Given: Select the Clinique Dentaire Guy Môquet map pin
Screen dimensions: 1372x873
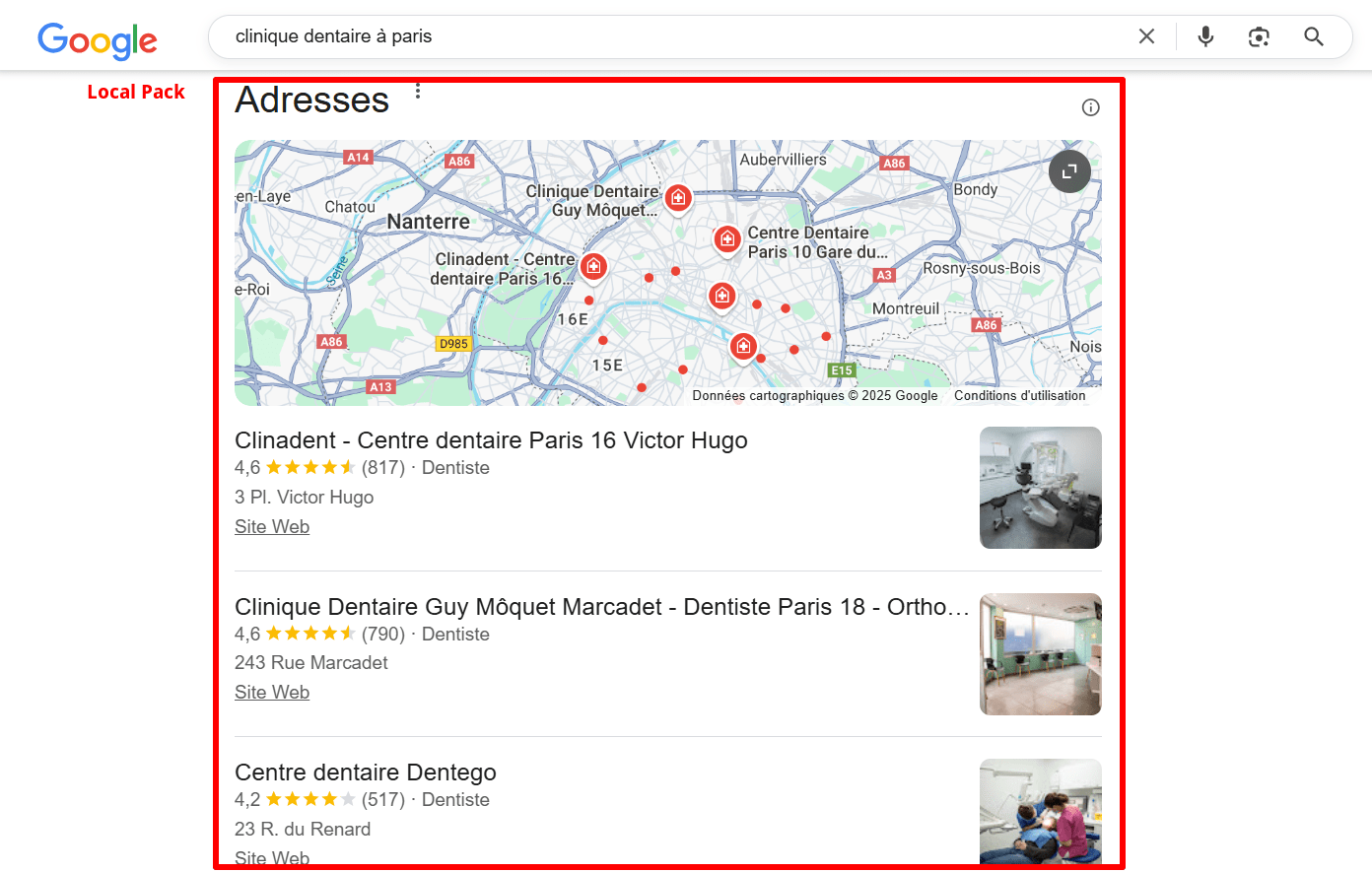Looking at the screenshot, I should tap(677, 198).
